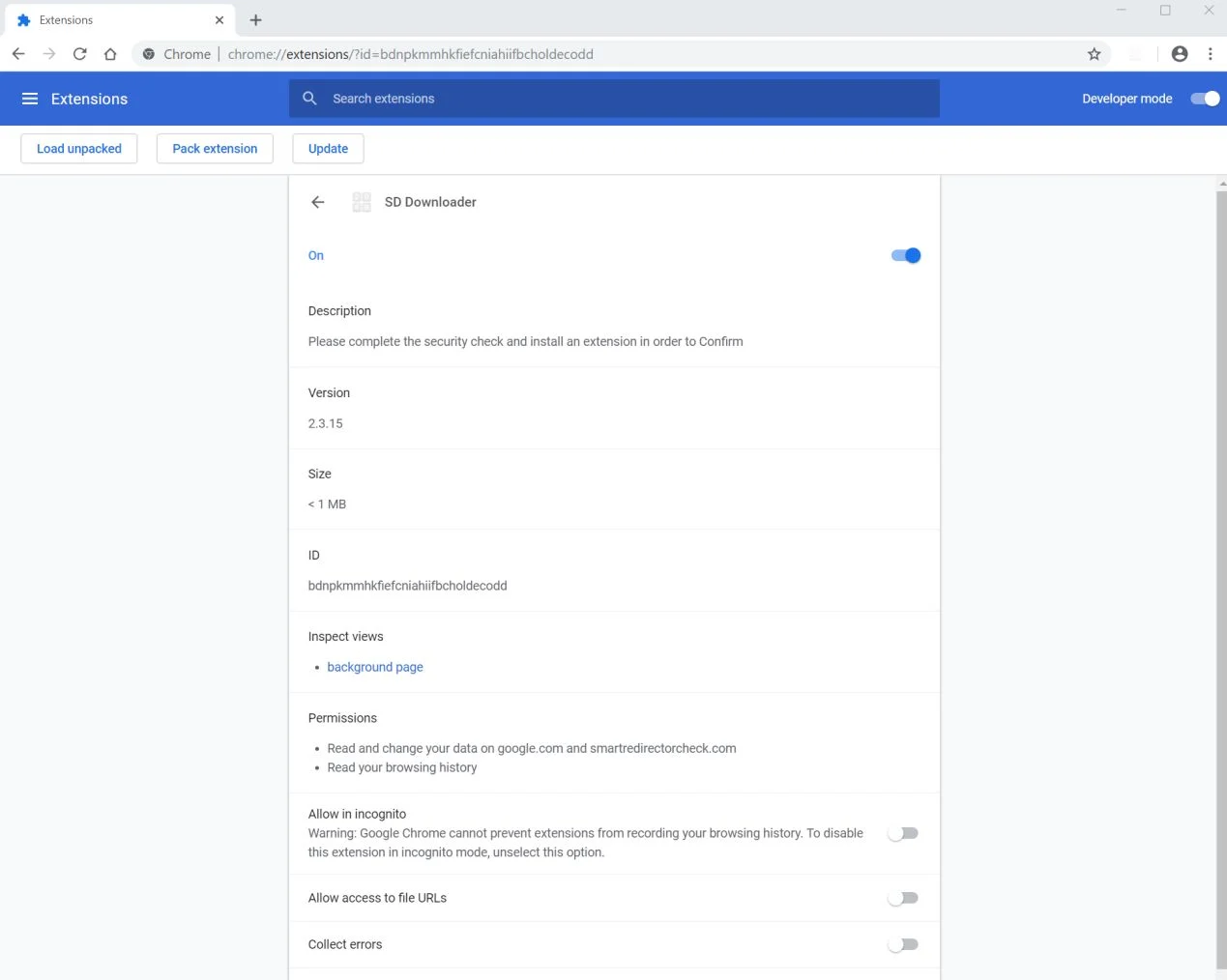Screen dimensions: 1227x980
Task: Open Chrome's three-dot customize menu
Action: point(1211,54)
